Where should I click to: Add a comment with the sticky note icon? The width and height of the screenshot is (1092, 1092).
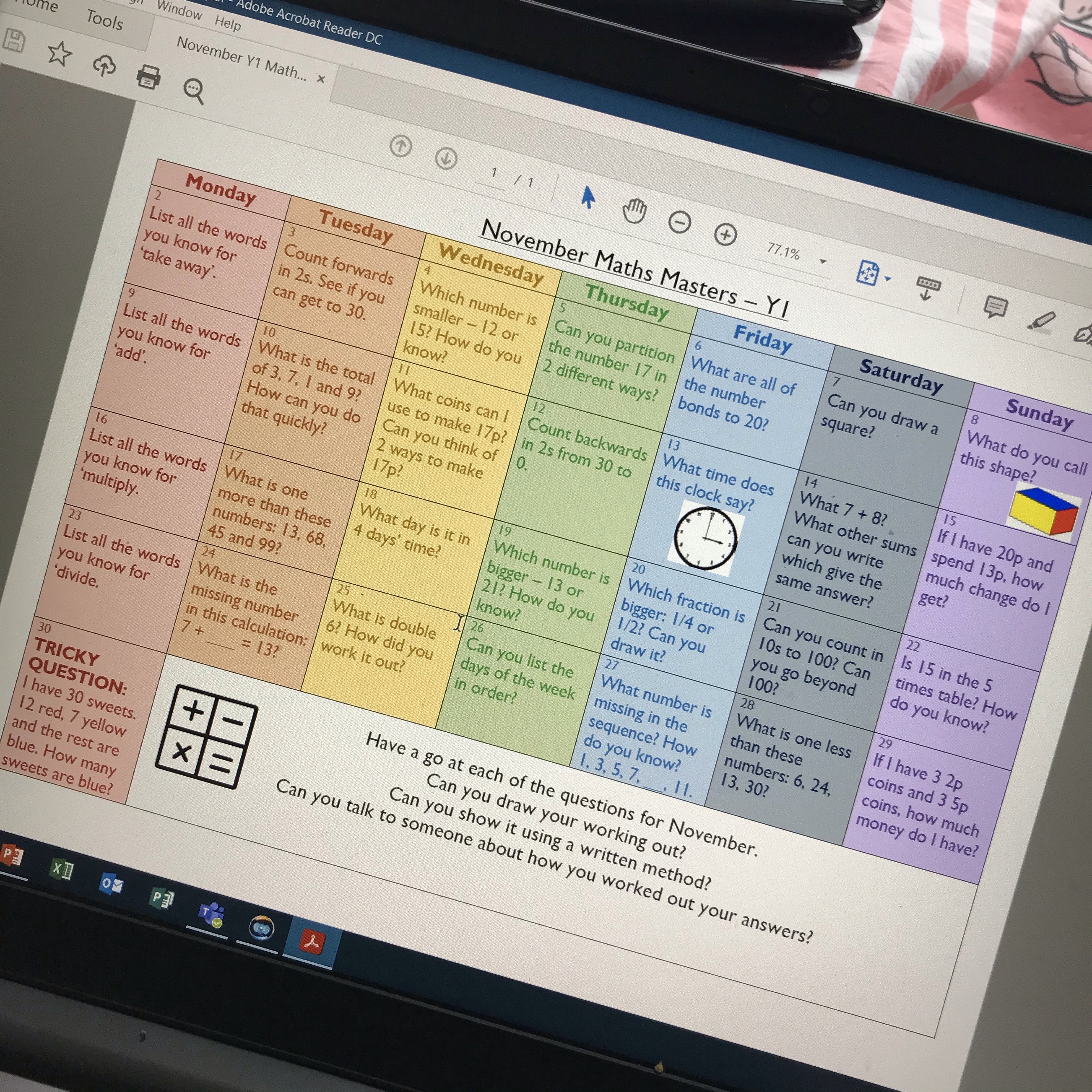(x=995, y=307)
